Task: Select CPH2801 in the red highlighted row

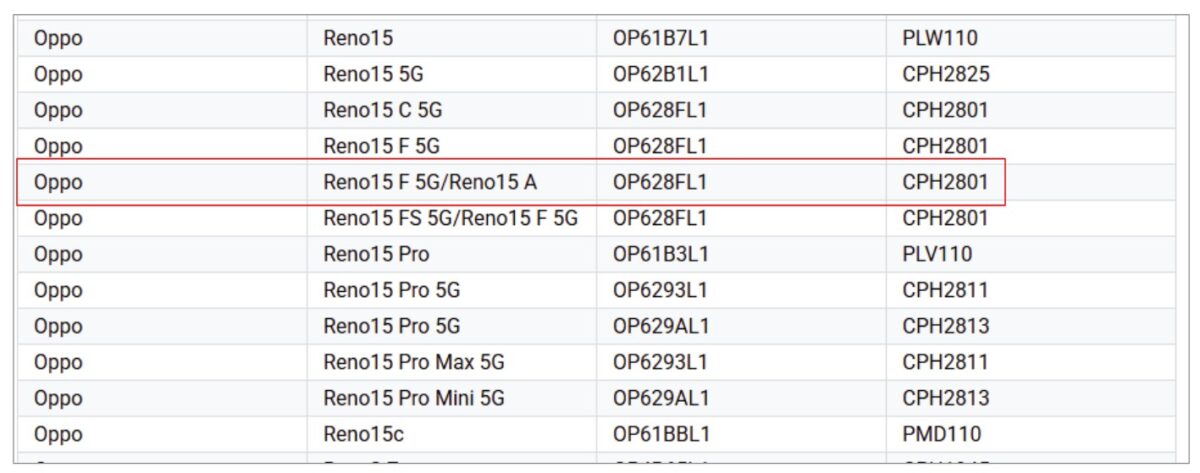Action: [x=945, y=183]
